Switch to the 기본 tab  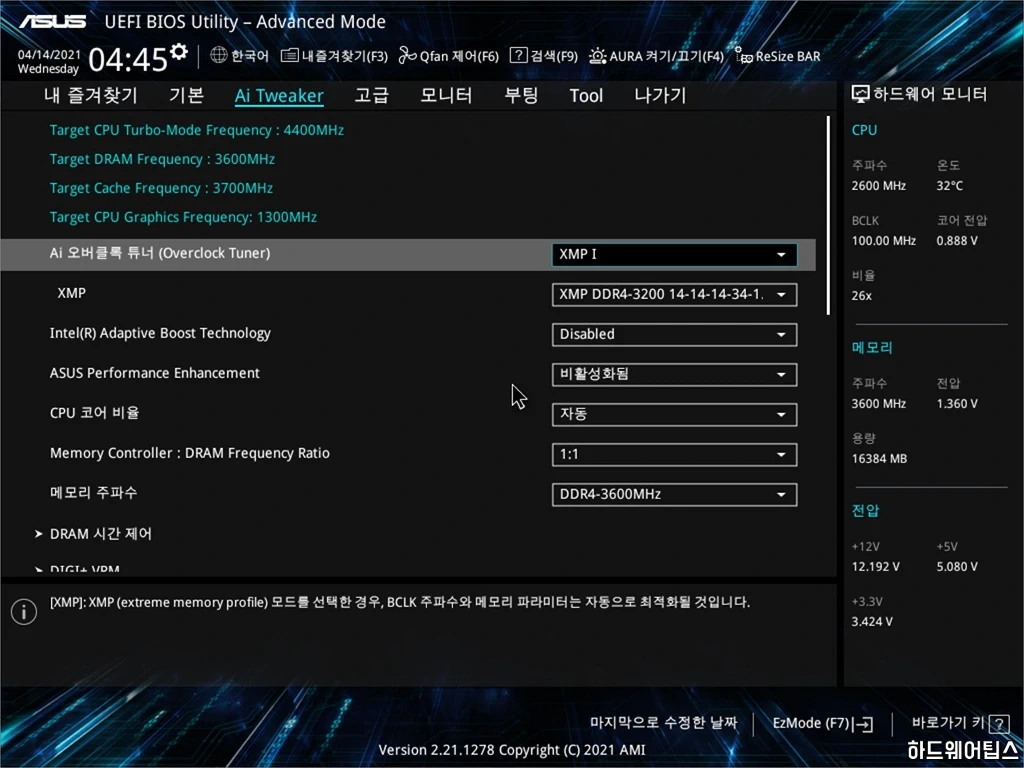click(186, 96)
